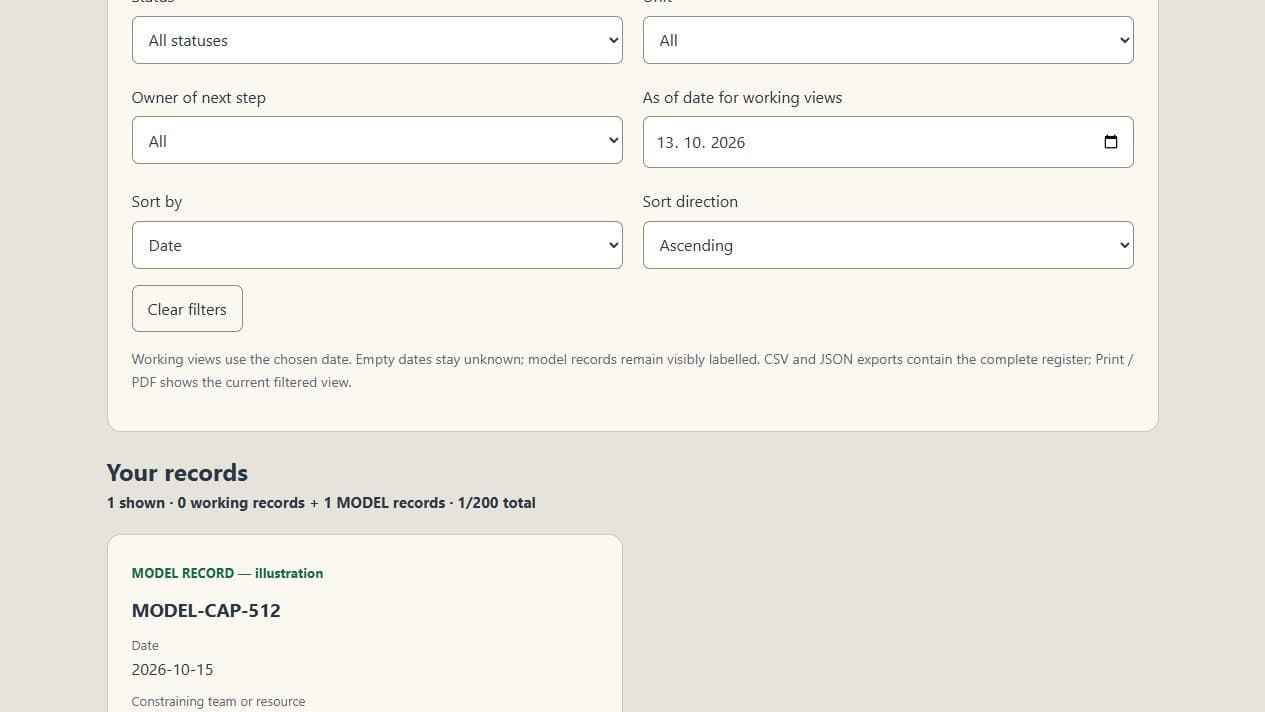Click the Sort direction label
The image size is (1265, 712).
pos(690,202)
